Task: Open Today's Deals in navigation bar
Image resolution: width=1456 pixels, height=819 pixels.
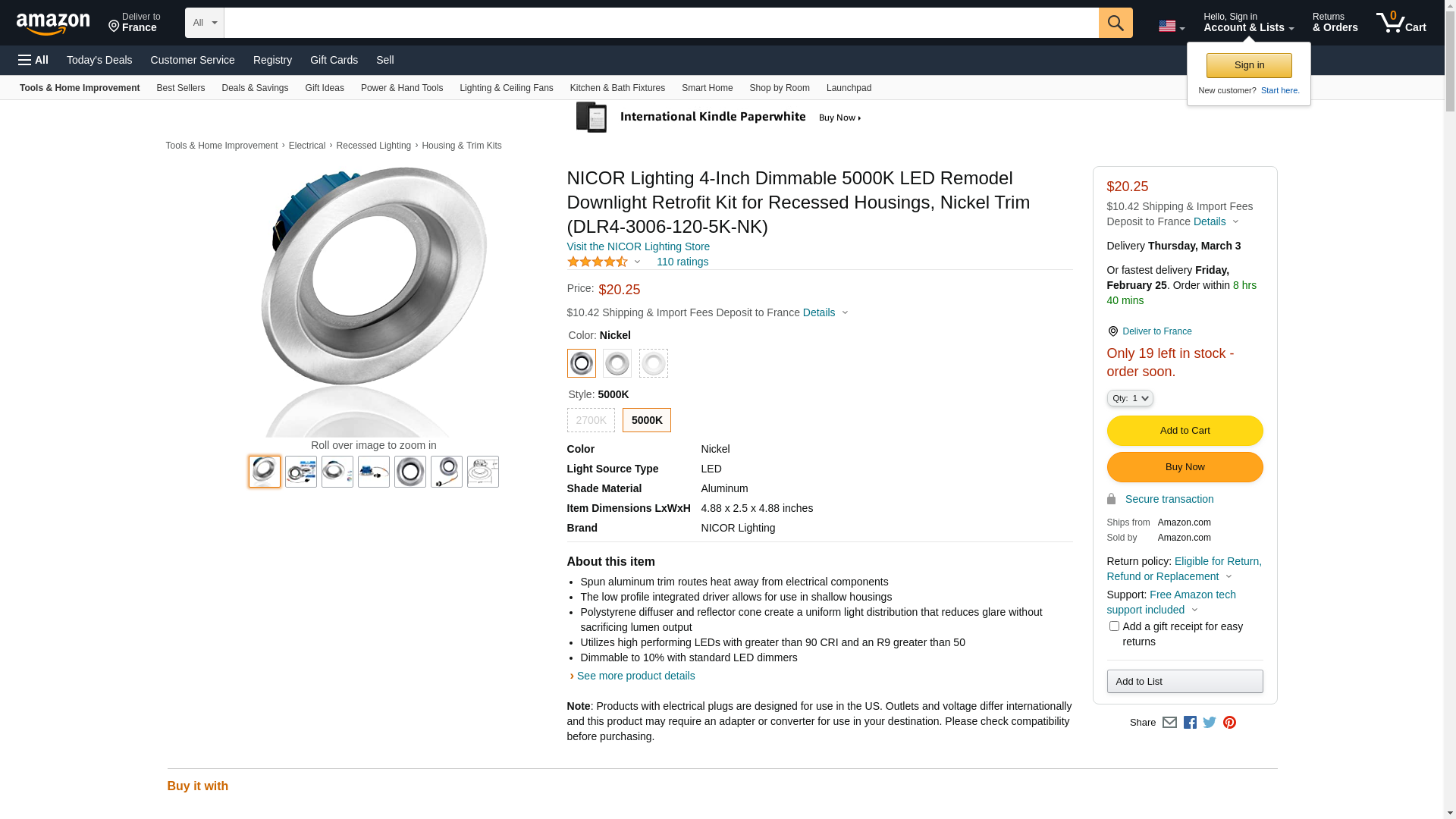Action: click(x=99, y=60)
